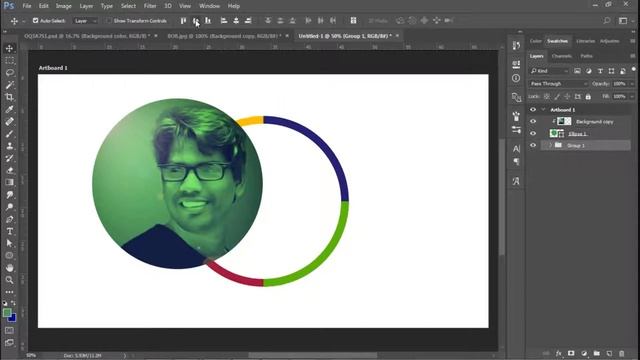640x360 pixels.
Task: Expand the Group 1 folder
Action: point(550,145)
